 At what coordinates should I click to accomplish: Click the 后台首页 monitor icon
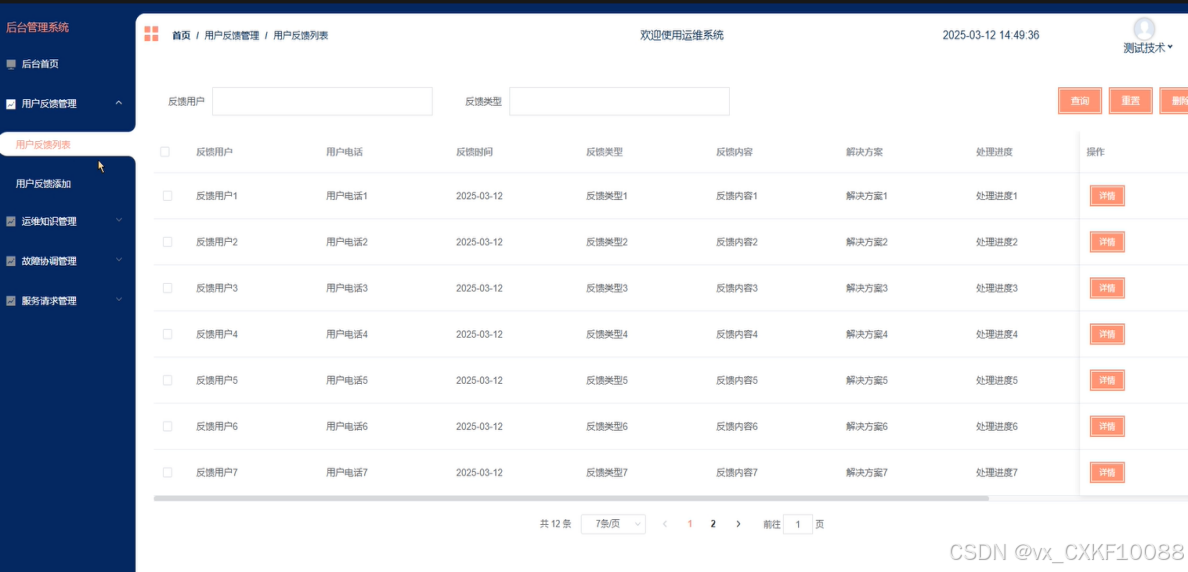tap(11, 64)
